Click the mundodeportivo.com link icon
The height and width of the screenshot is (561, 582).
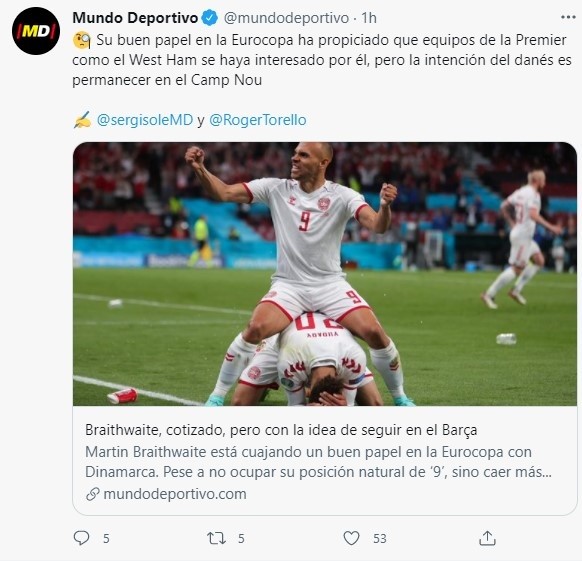coord(92,494)
